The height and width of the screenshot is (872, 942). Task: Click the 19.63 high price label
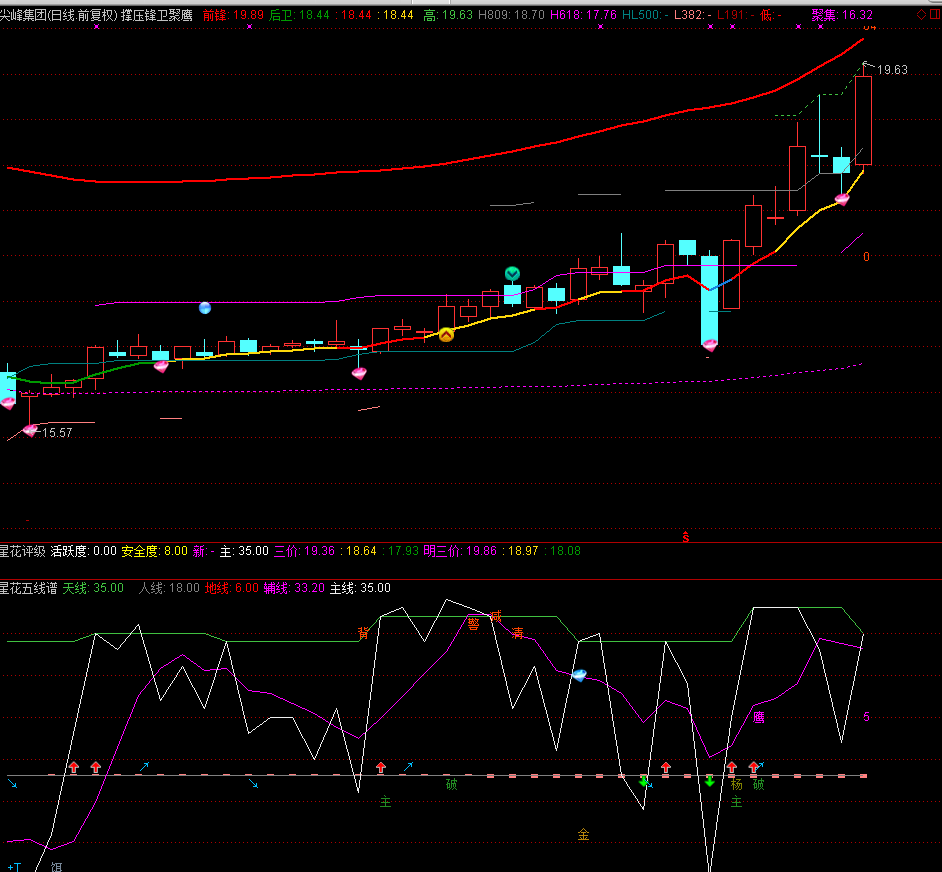pos(892,70)
